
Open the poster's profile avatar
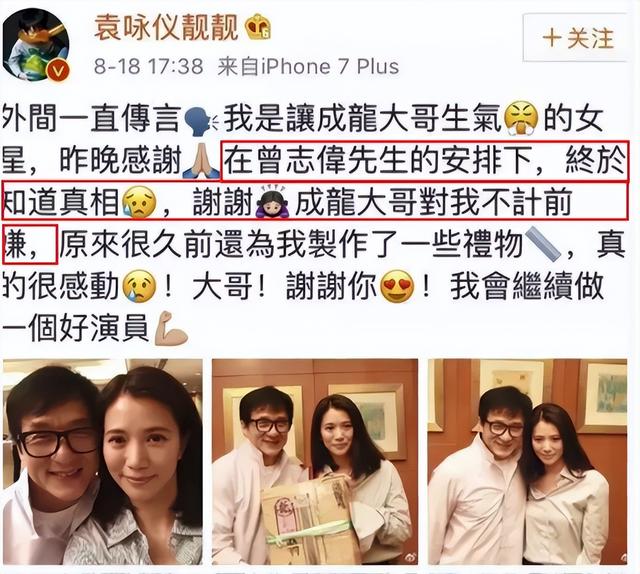36,44
